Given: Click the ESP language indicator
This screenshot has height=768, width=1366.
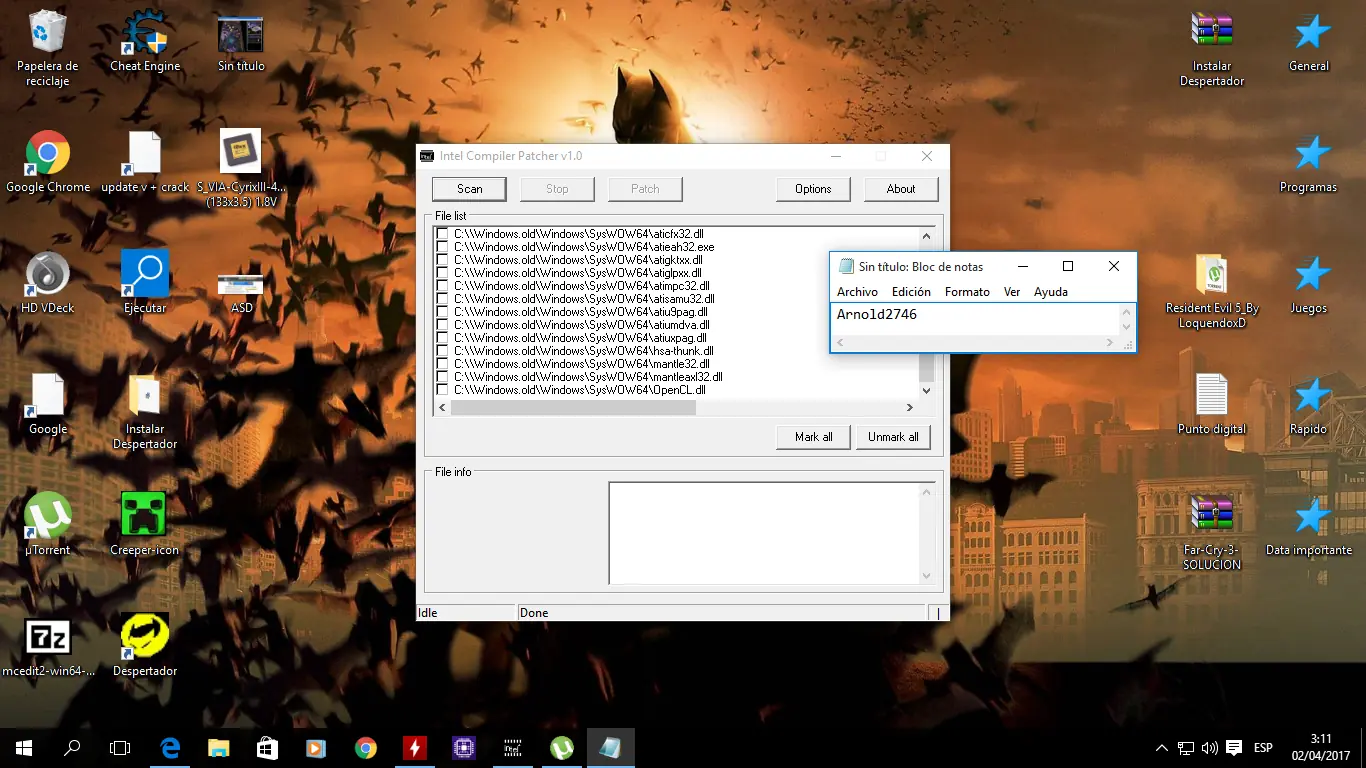Looking at the screenshot, I should click(1263, 748).
